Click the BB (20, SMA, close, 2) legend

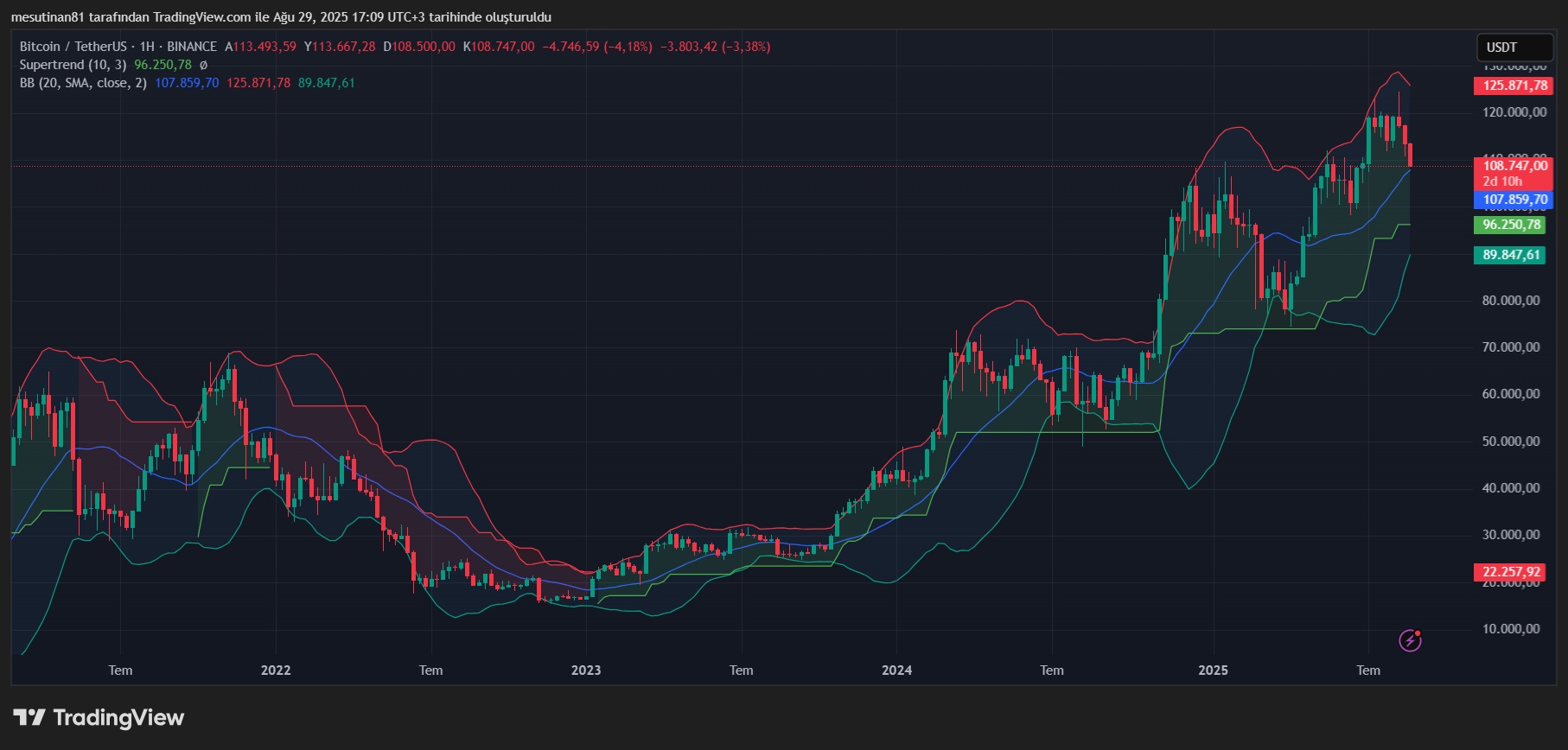point(83,83)
